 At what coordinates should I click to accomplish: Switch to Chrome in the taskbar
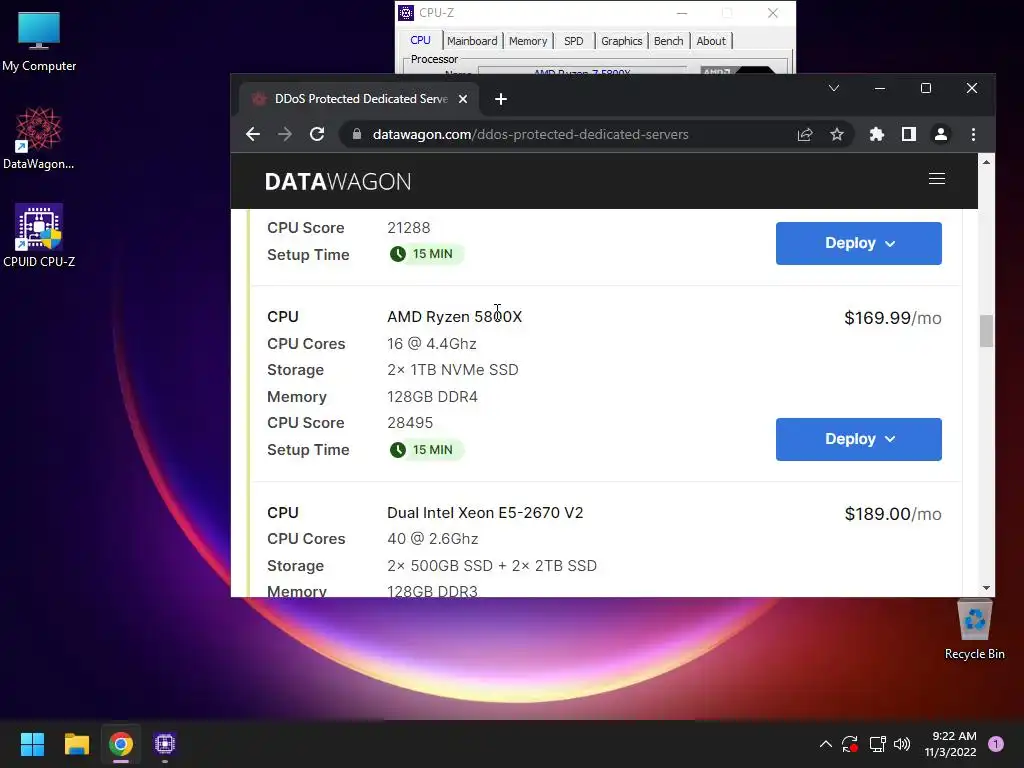tap(121, 744)
